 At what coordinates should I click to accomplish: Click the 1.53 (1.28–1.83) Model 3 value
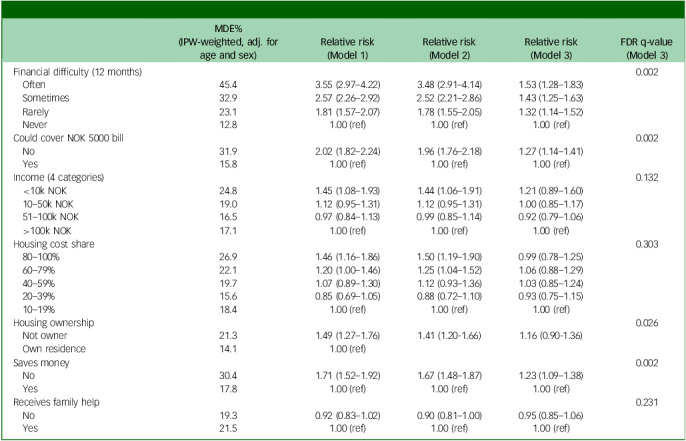tap(551, 85)
